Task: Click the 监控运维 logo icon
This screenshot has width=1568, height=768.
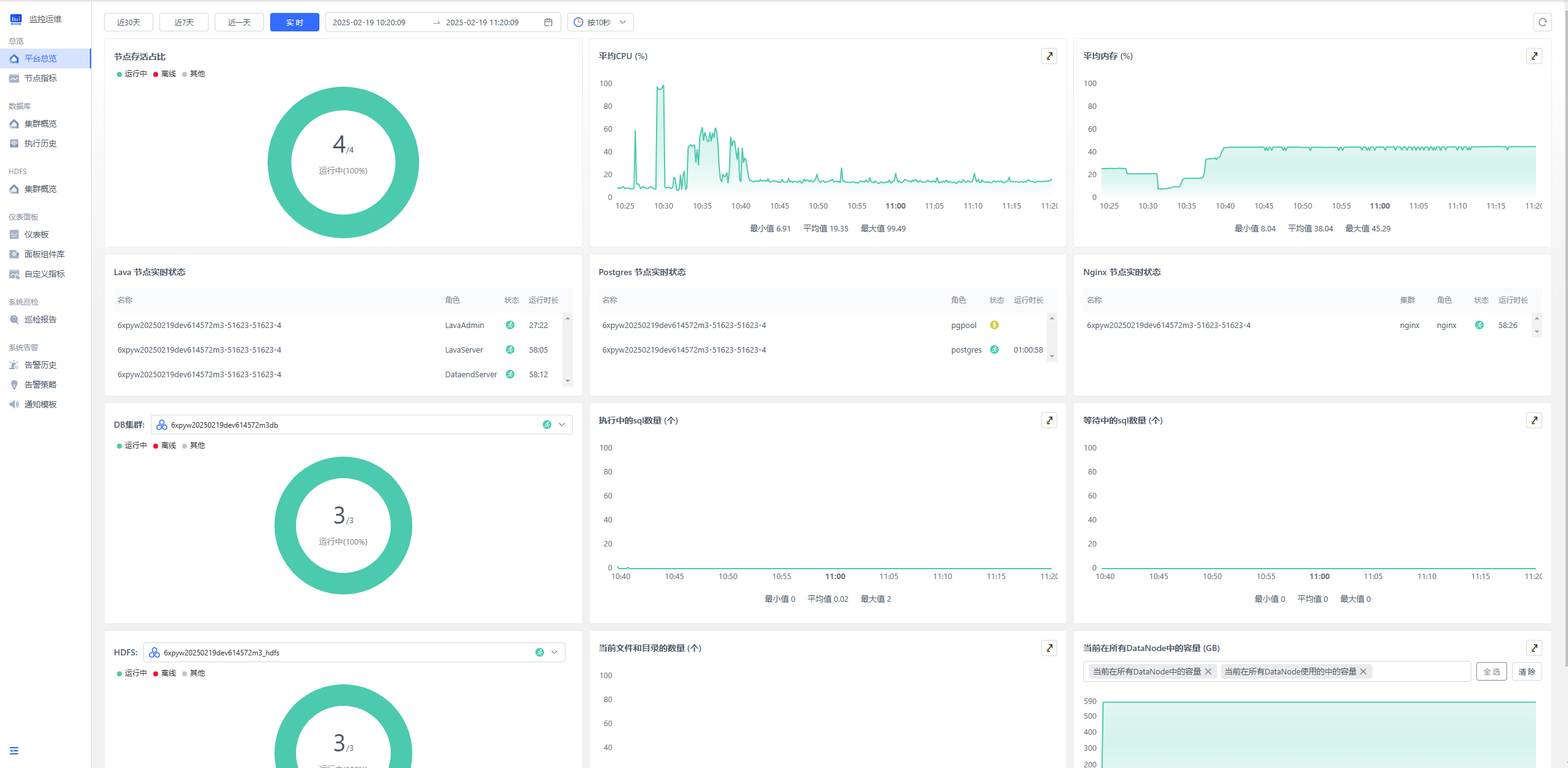Action: [16, 19]
